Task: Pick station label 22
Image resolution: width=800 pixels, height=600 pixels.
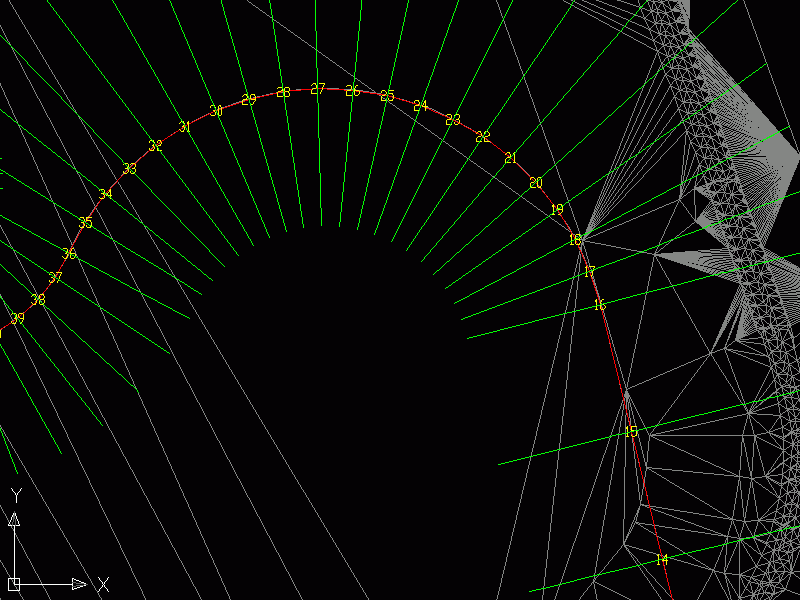Action: [483, 137]
